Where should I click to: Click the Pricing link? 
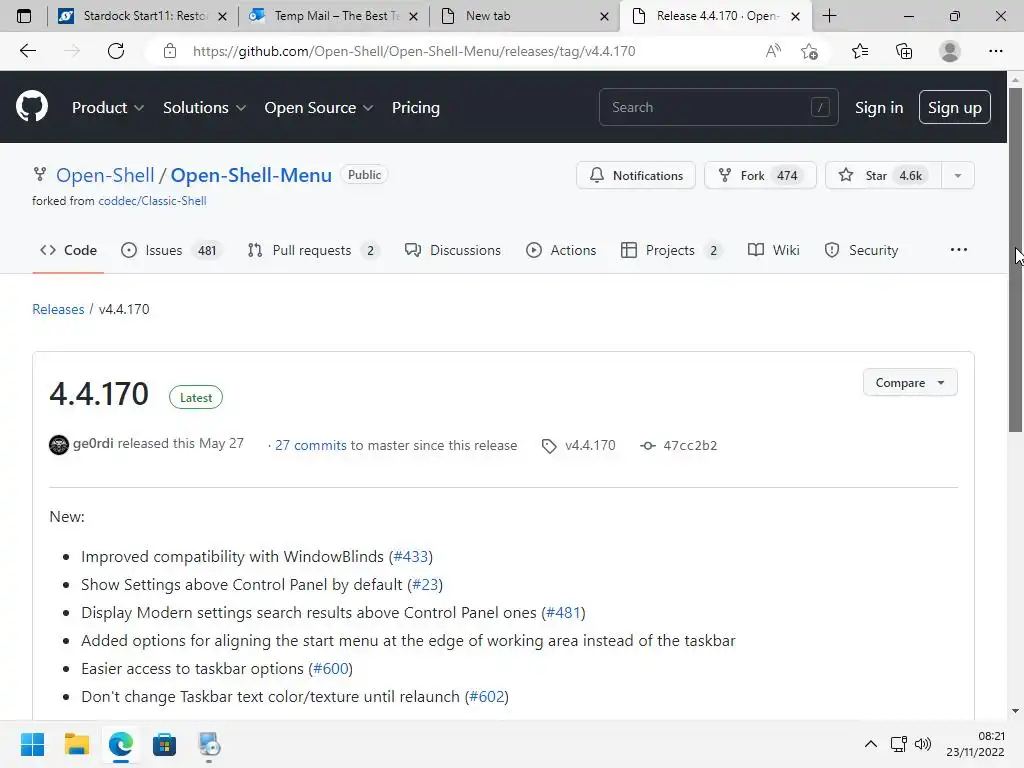[x=415, y=108]
